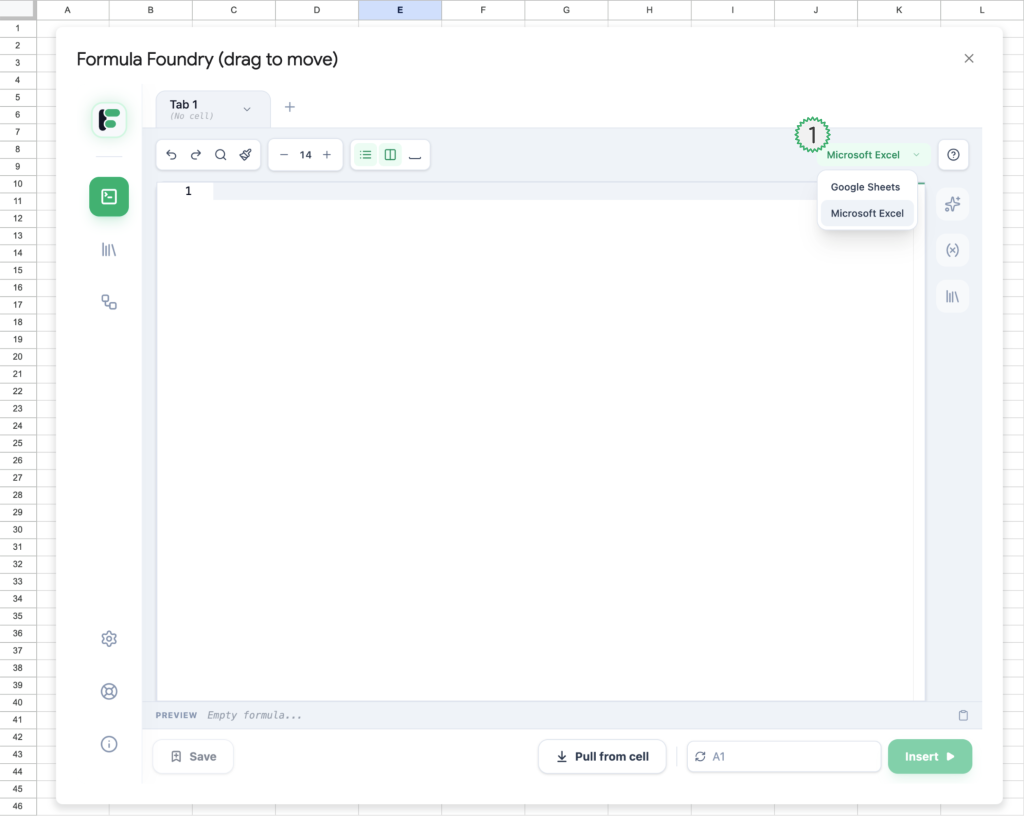Open the library icon in left sidebar
The image size is (1024, 816).
109,250
